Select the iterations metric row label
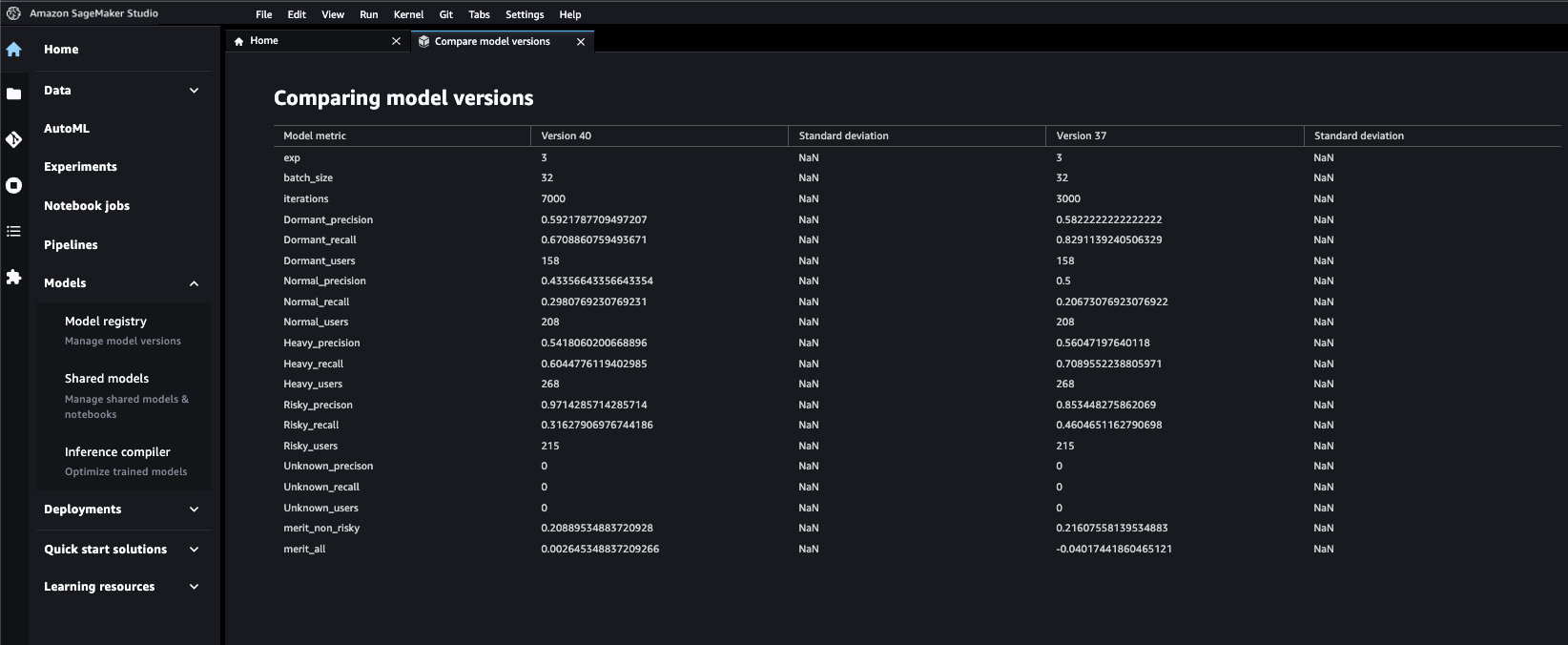The height and width of the screenshot is (645, 1568). tap(306, 198)
